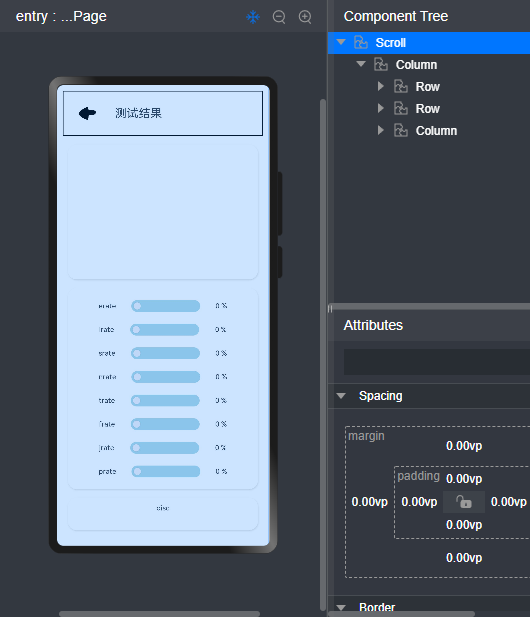Image resolution: width=530 pixels, height=617 pixels.
Task: Toggle the padding lock icon
Action: point(464,502)
